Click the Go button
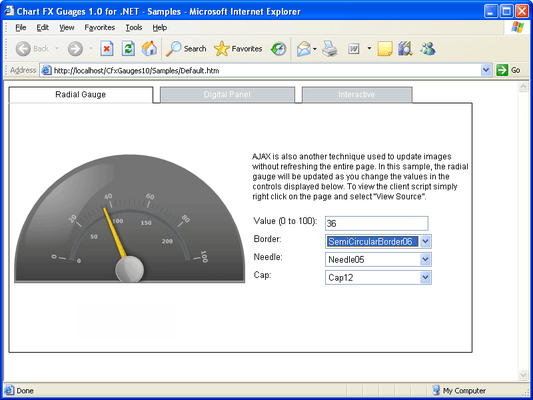Viewport: 533px width, 400px height. 508,70
